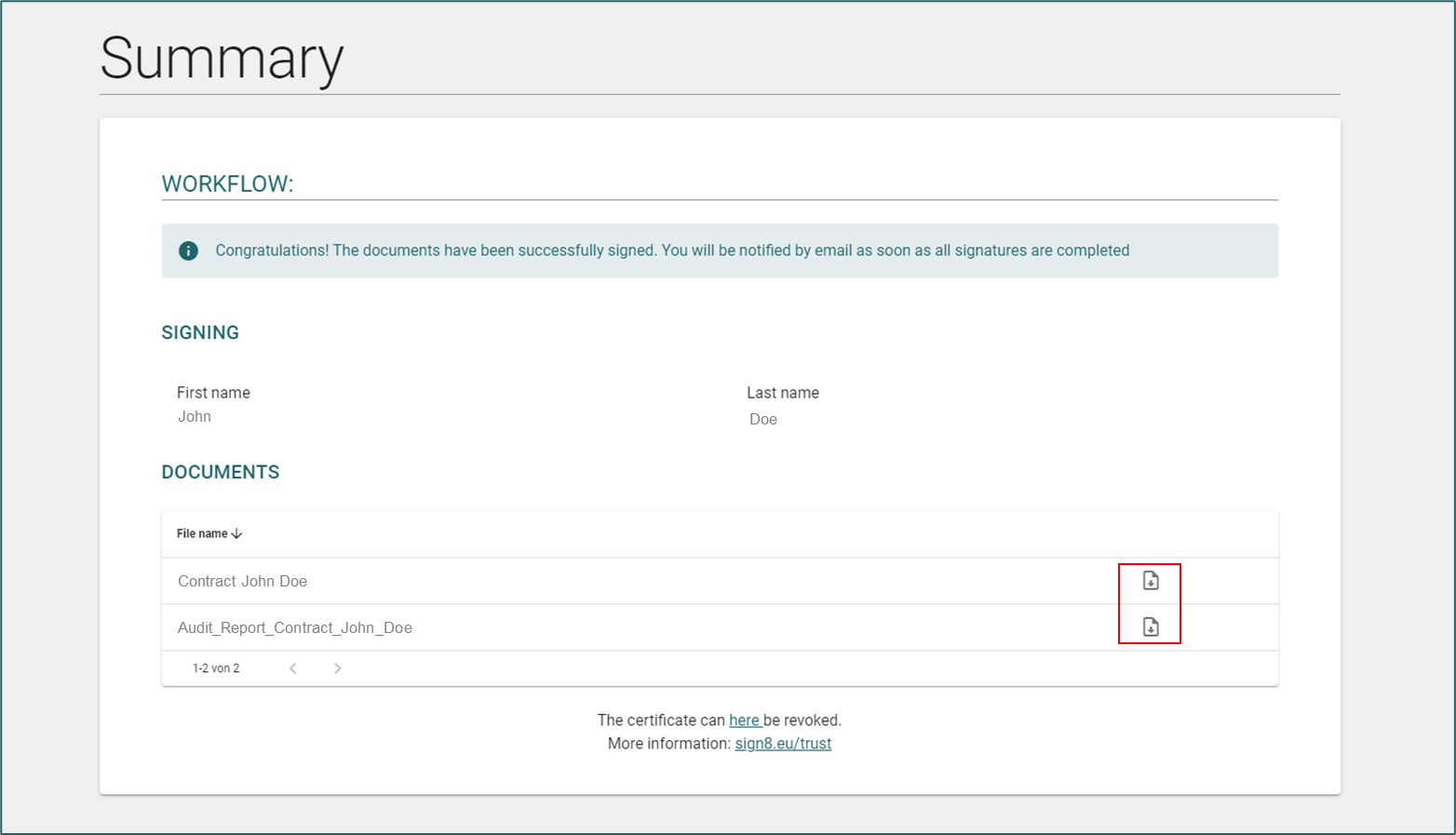Go to the next documents page
Image resolution: width=1456 pixels, height=835 pixels.
[338, 668]
